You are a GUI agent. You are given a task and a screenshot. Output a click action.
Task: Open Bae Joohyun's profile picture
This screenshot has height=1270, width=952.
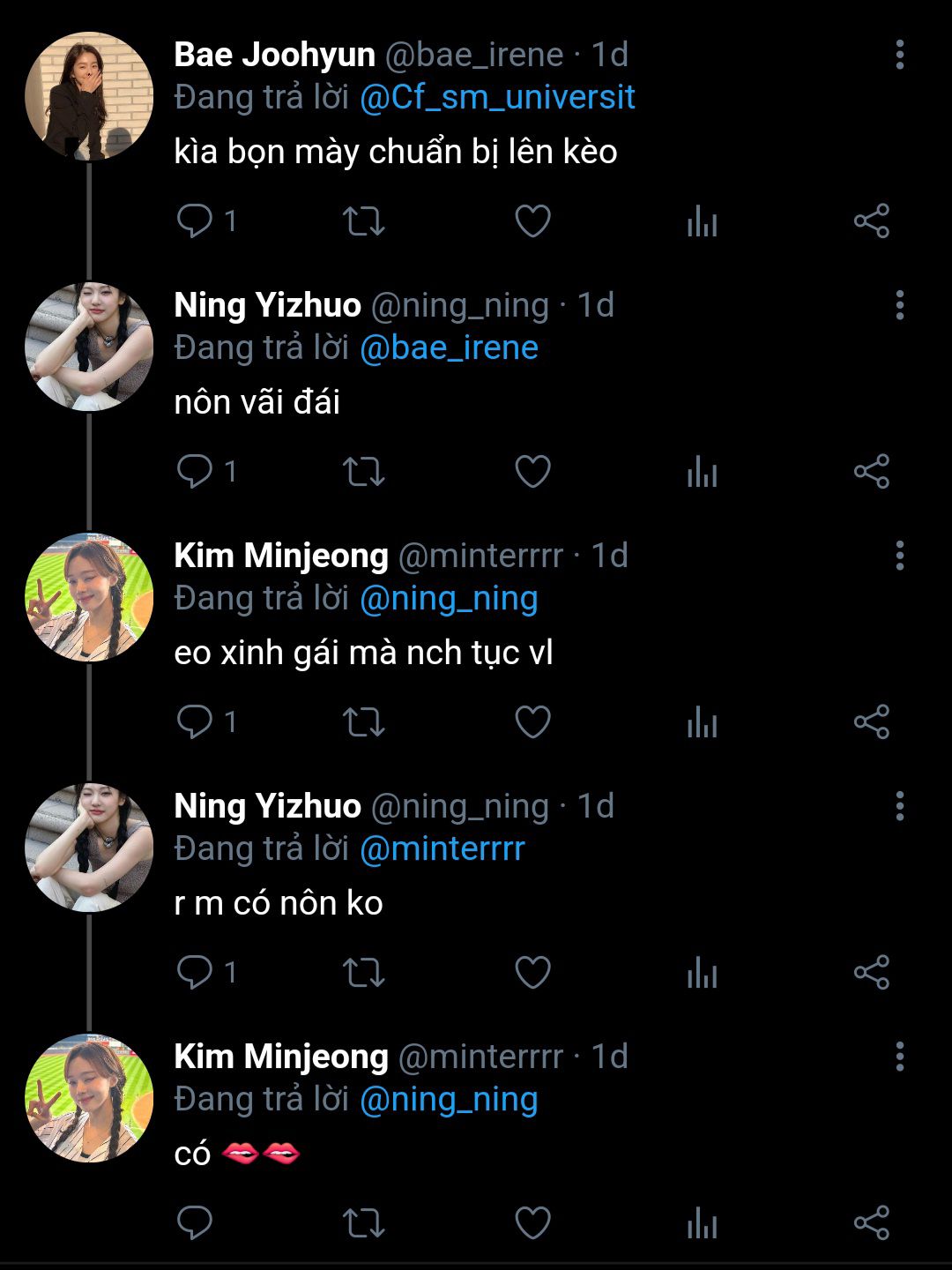click(x=89, y=96)
